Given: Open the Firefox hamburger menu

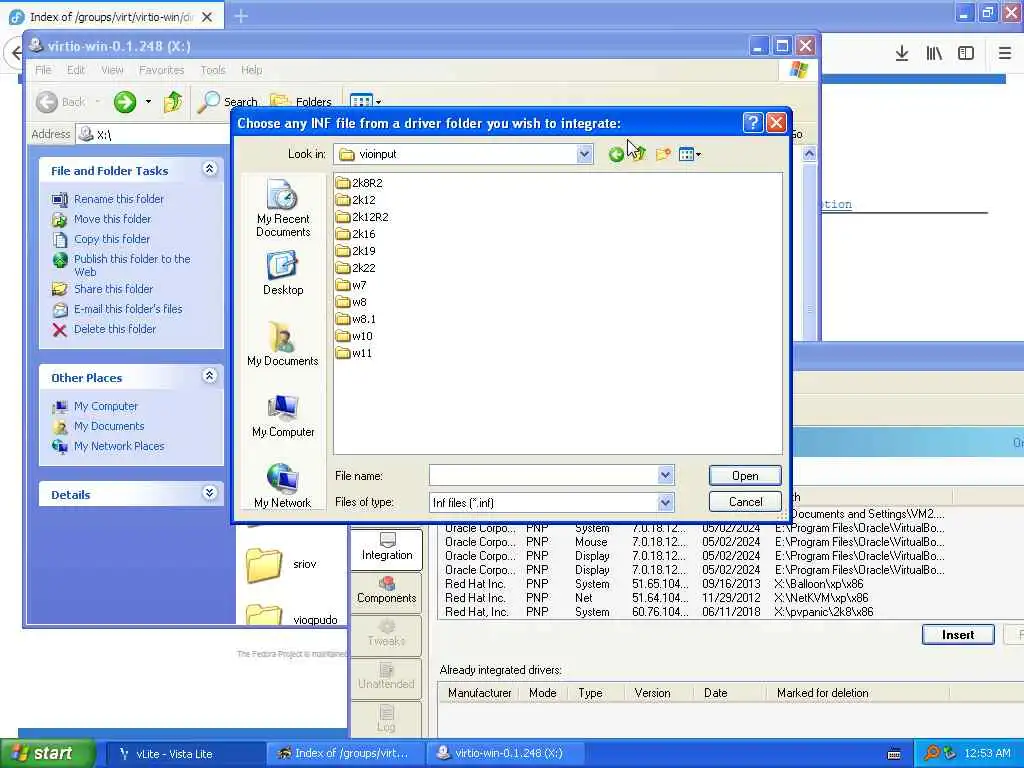Looking at the screenshot, I should click(x=1004, y=54).
